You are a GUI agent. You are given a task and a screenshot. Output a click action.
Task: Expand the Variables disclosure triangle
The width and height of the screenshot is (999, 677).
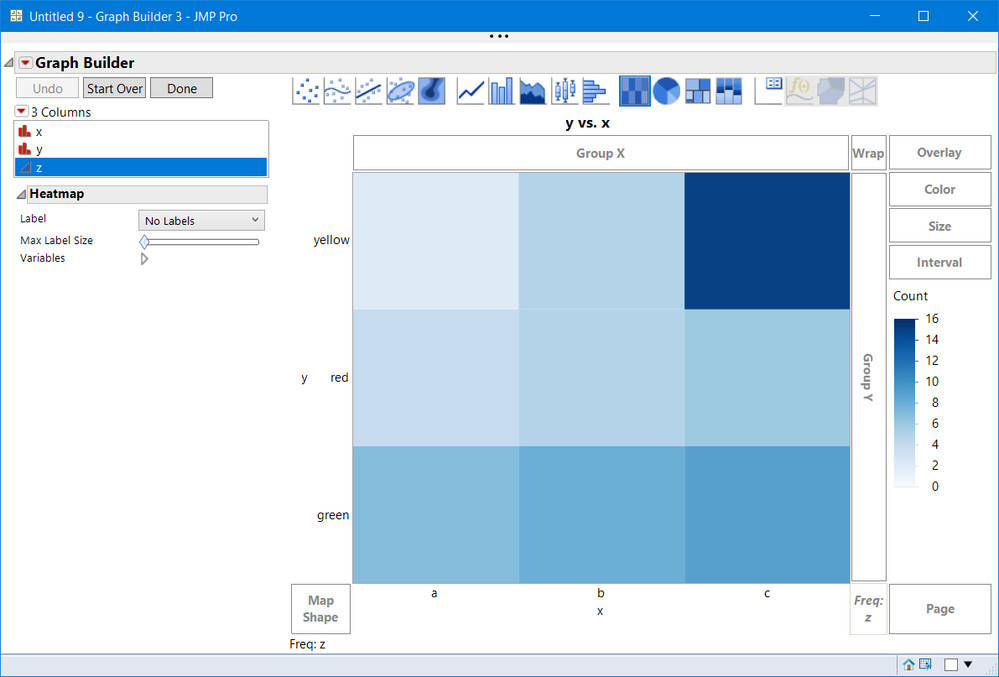[145, 259]
